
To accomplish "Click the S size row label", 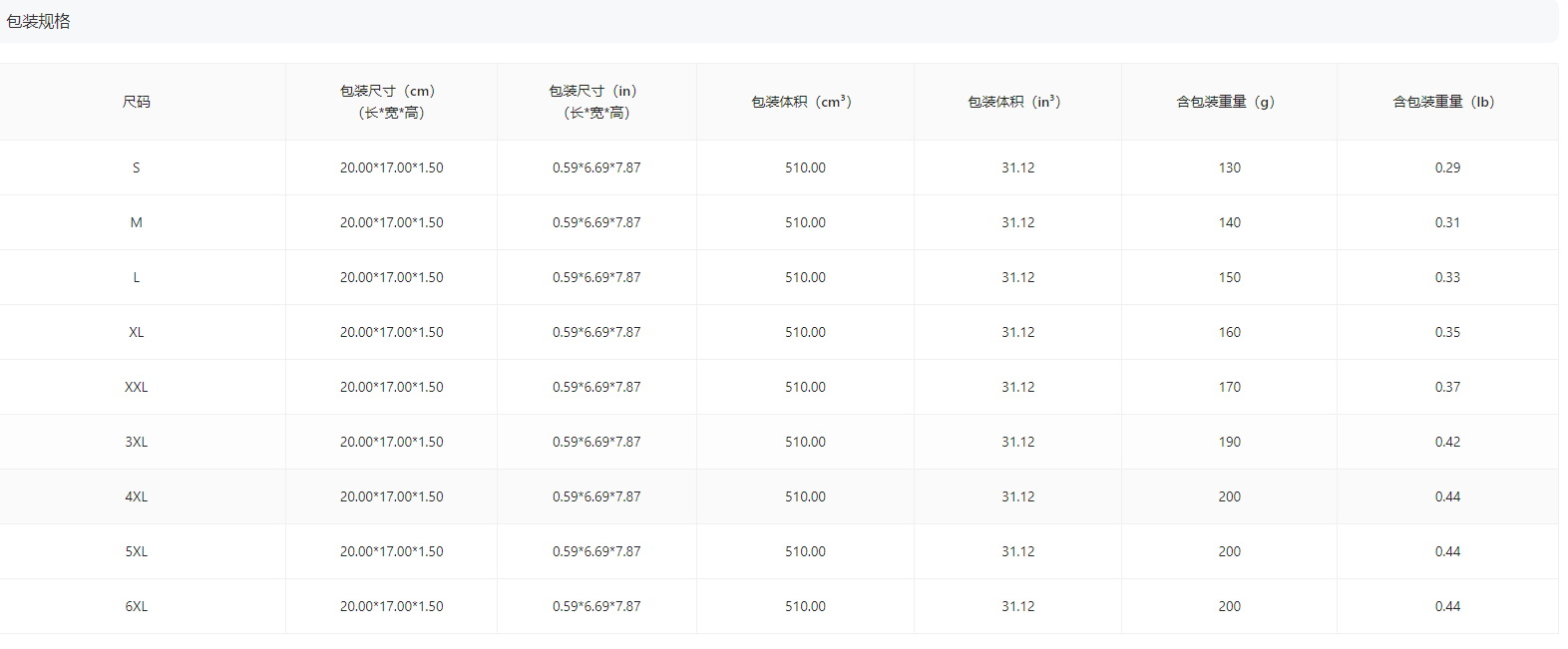I will (137, 167).
